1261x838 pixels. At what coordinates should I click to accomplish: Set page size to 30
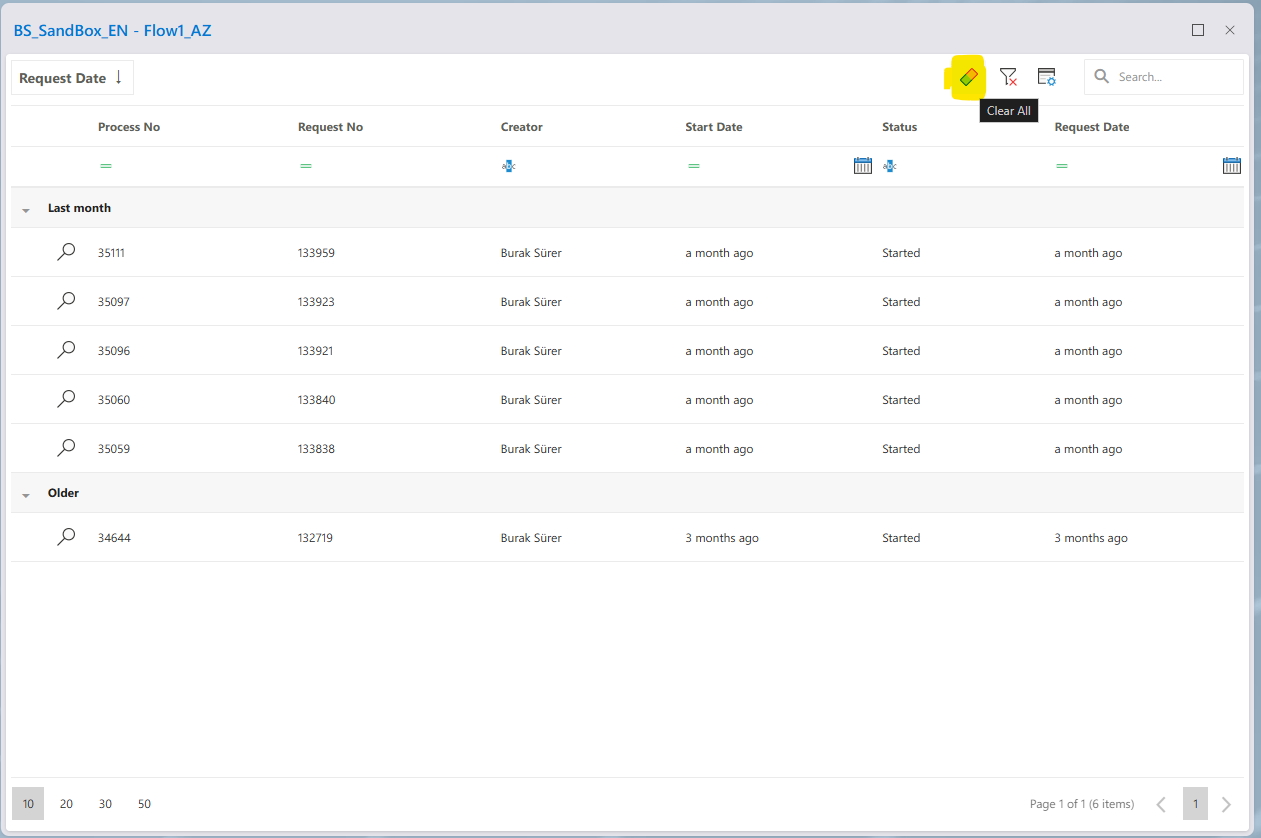[105, 804]
